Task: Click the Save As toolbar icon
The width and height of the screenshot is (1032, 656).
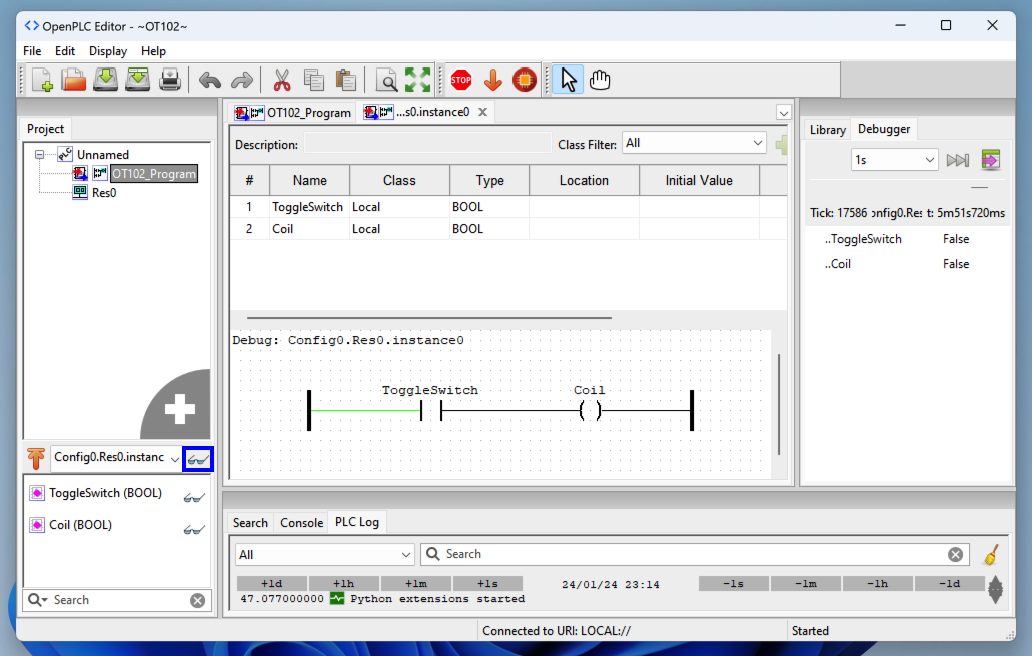Action: (138, 80)
